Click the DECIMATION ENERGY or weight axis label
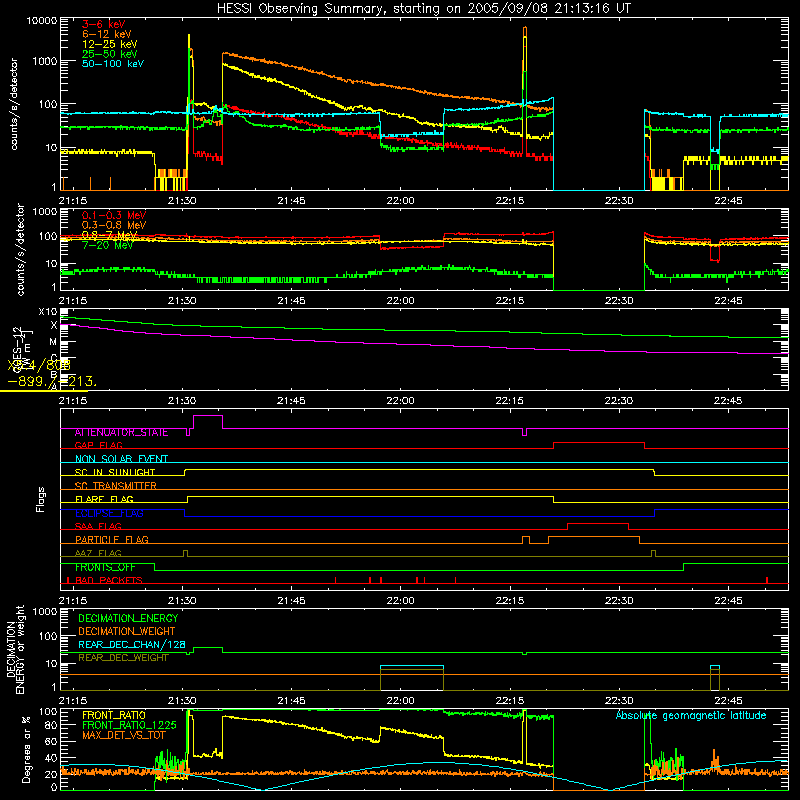Viewport: 800px width, 800px height. click(x=16, y=649)
